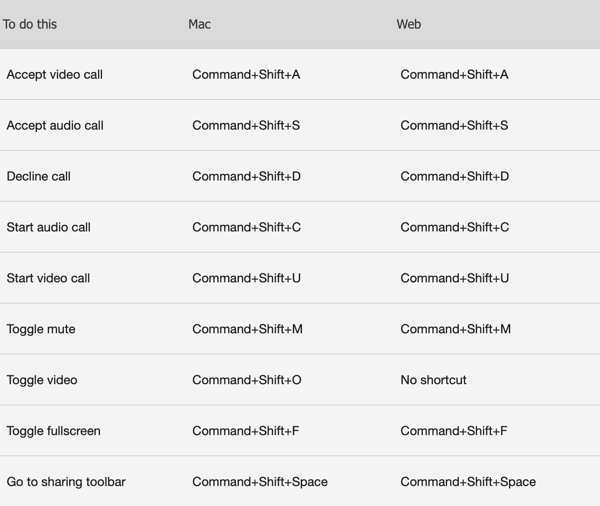The width and height of the screenshot is (600, 506).
Task: Select the 'Start audio call' label
Action: coord(49,227)
